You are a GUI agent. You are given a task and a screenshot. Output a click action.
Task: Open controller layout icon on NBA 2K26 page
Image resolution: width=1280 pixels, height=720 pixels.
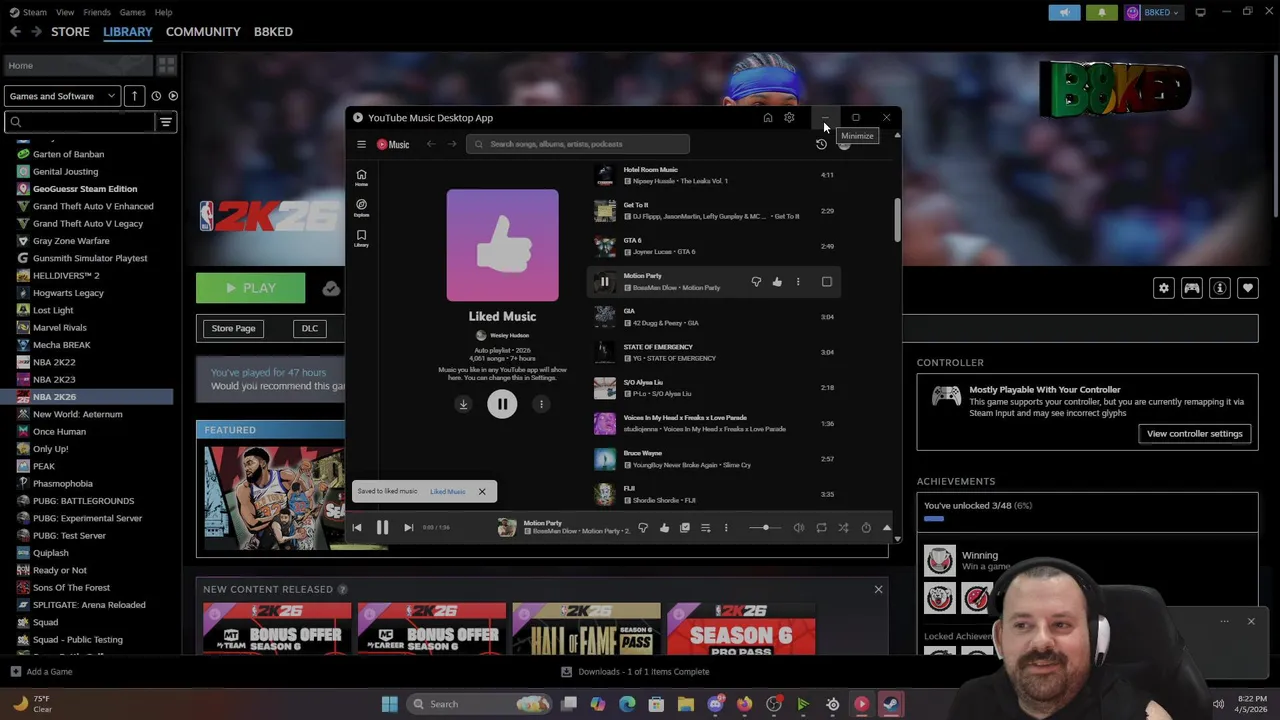[x=1192, y=288]
